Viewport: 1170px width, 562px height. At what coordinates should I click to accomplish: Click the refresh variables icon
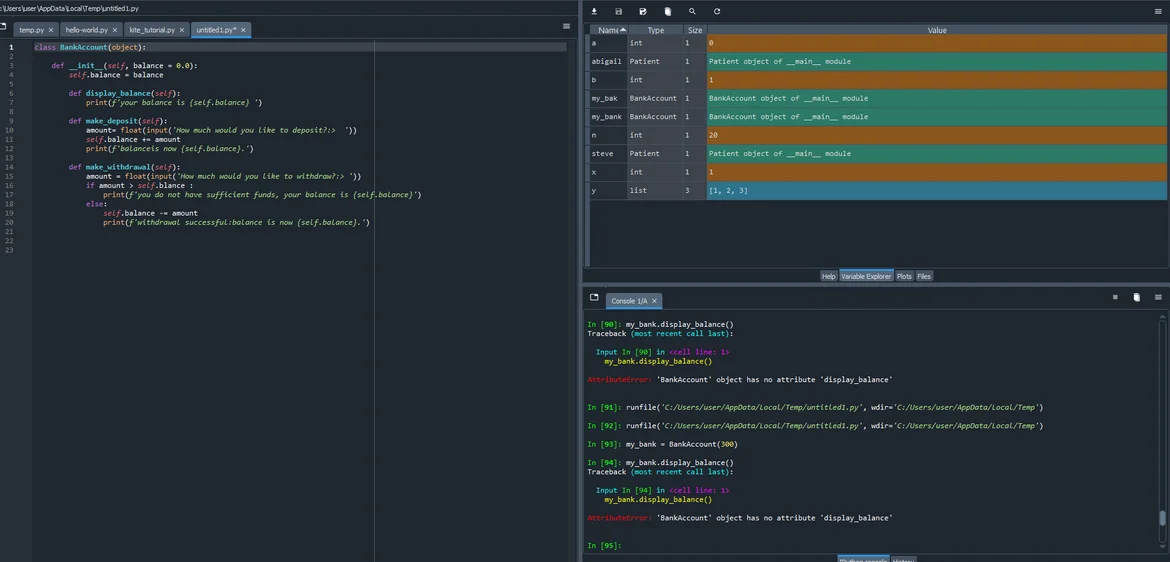click(x=717, y=11)
